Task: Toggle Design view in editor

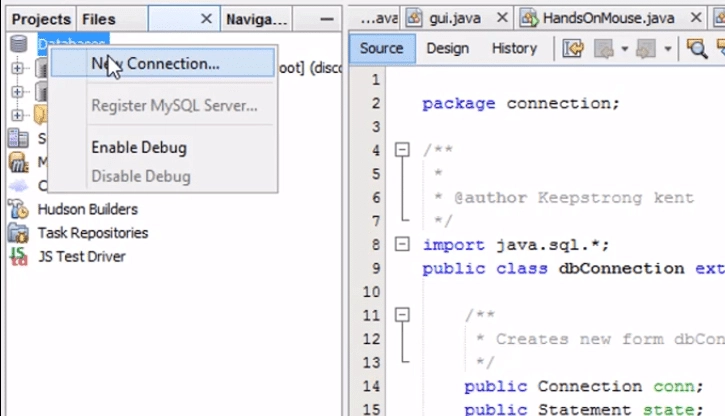Action: tap(447, 48)
